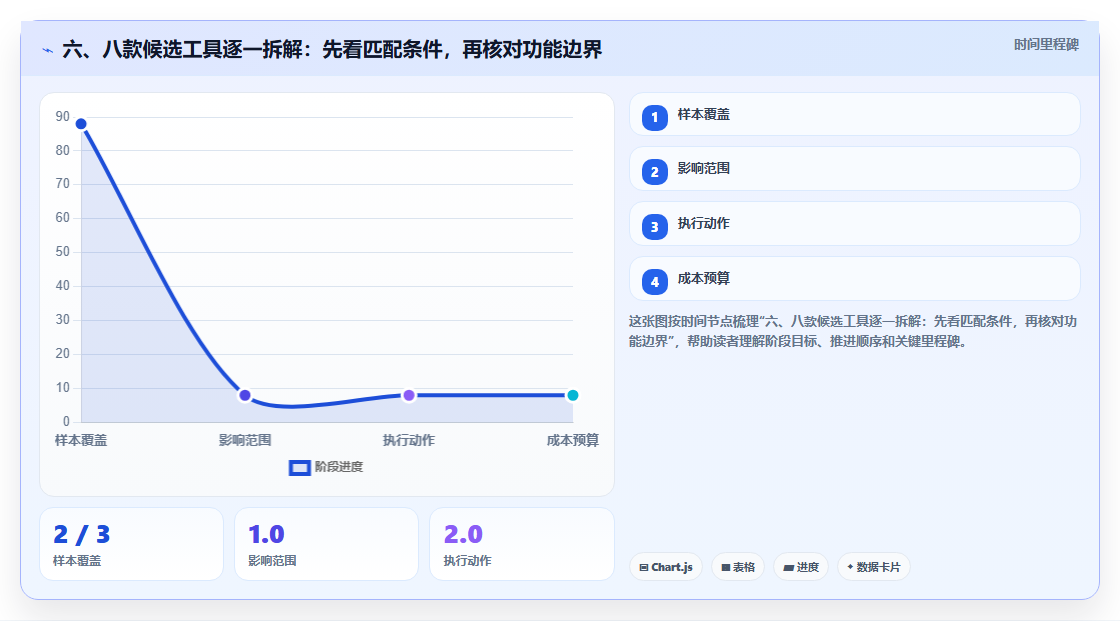Select the purple 执行动作 data point

pyautogui.click(x=409, y=395)
